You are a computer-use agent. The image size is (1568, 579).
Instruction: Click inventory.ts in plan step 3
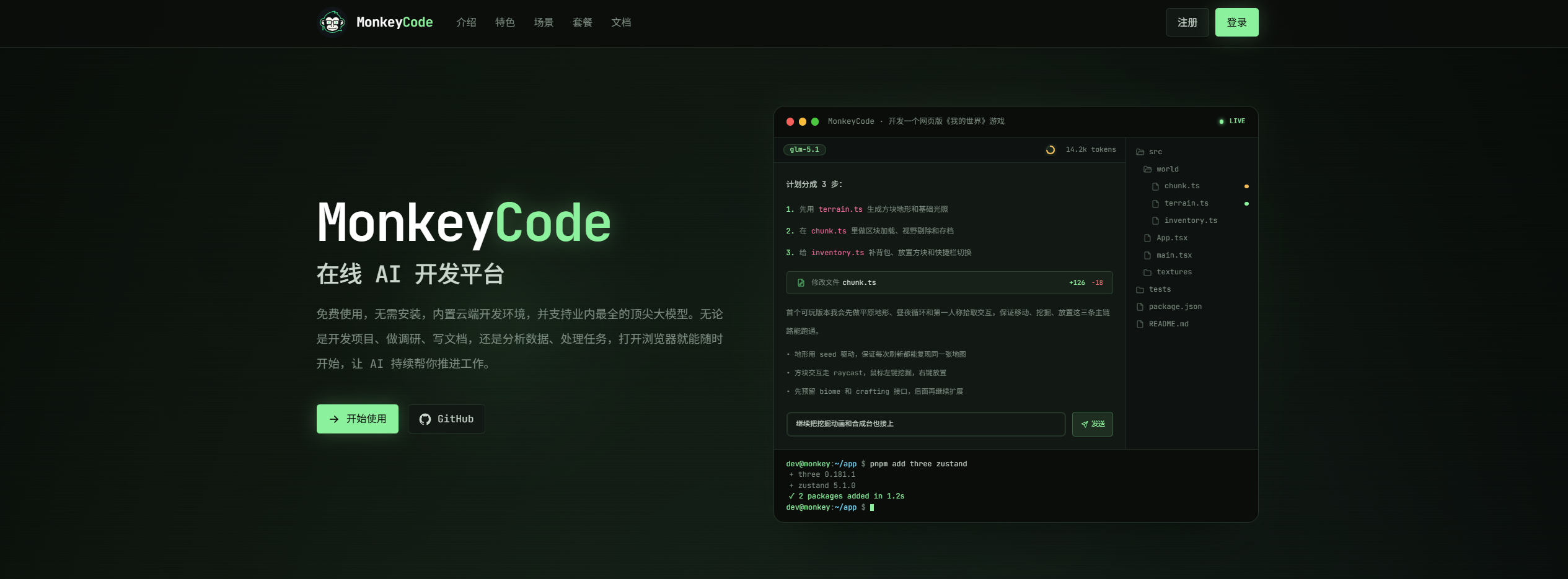tap(837, 253)
